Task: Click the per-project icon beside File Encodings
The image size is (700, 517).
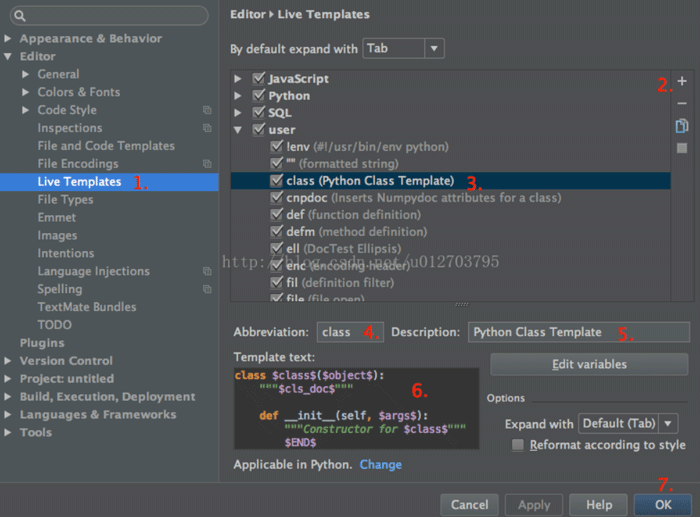Action: click(207, 164)
